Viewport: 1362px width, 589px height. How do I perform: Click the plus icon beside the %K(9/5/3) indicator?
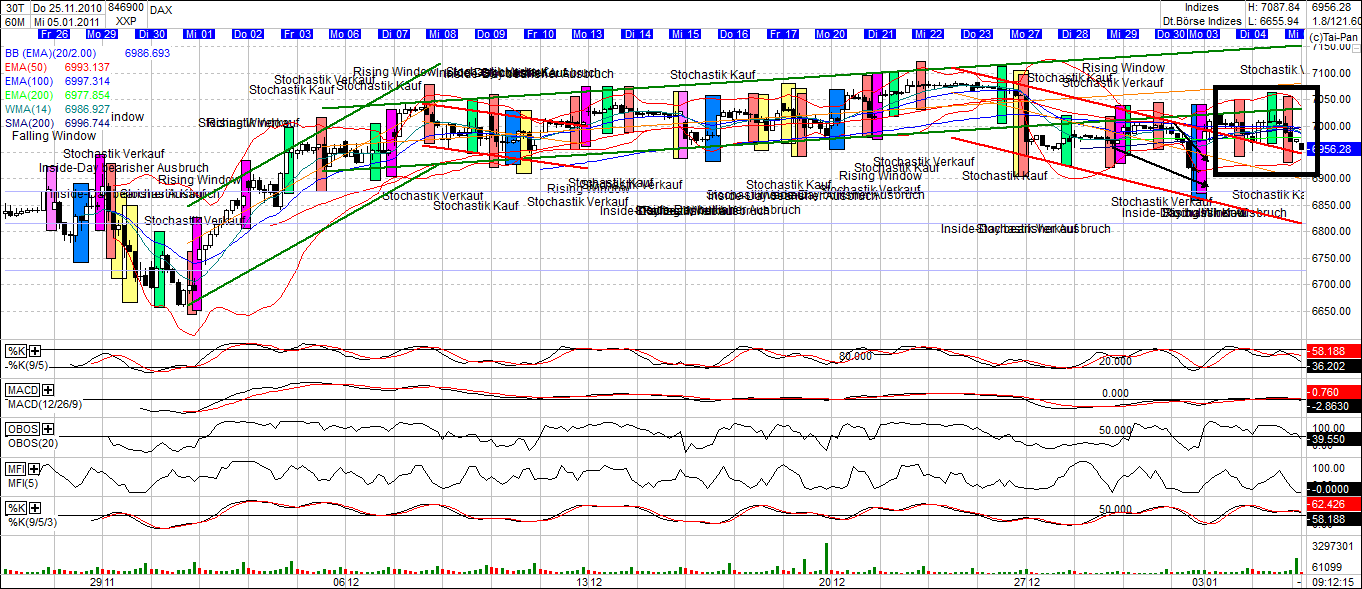[x=36, y=507]
